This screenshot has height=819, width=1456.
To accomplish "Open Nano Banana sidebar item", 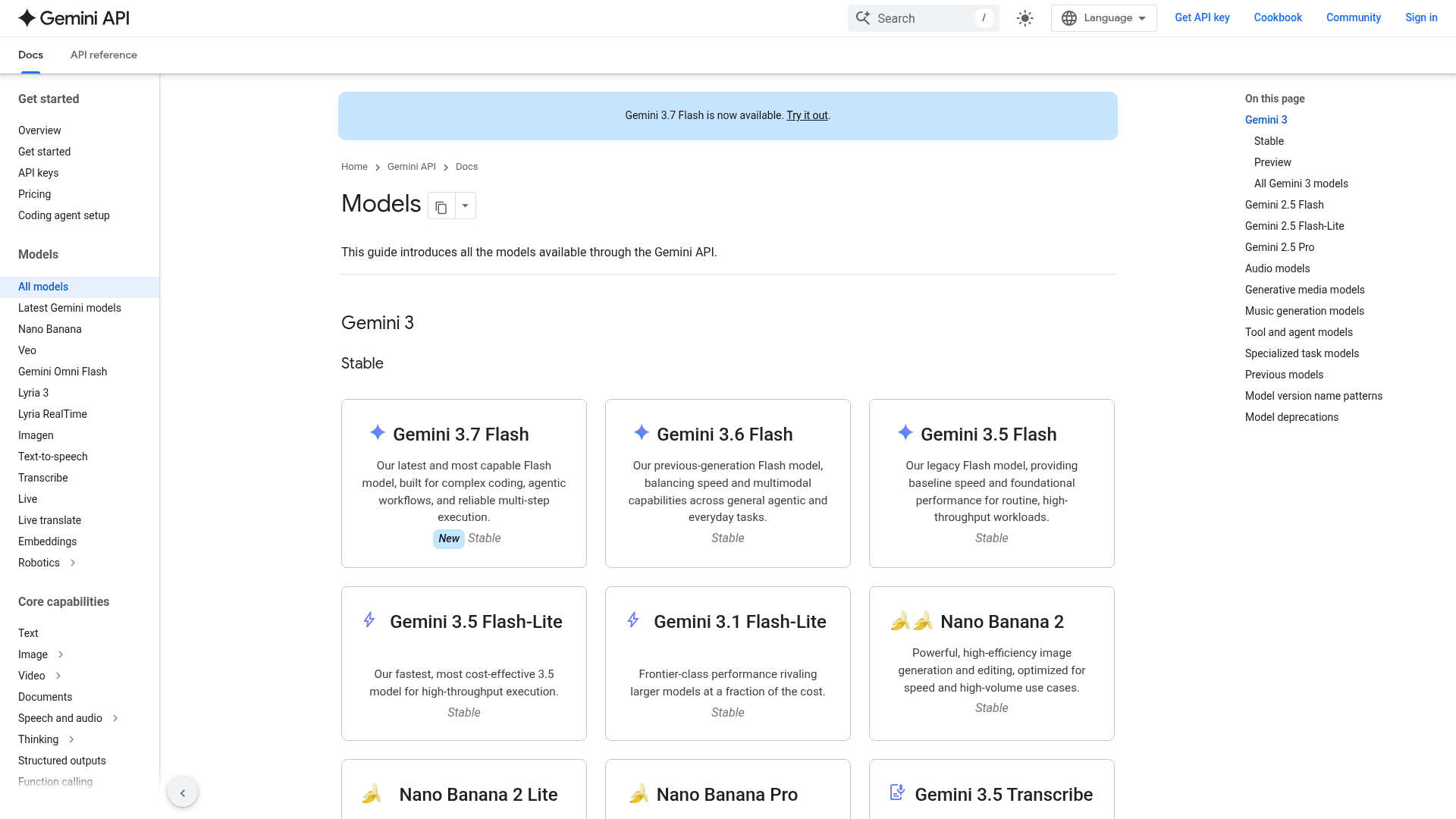I will pyautogui.click(x=50, y=329).
